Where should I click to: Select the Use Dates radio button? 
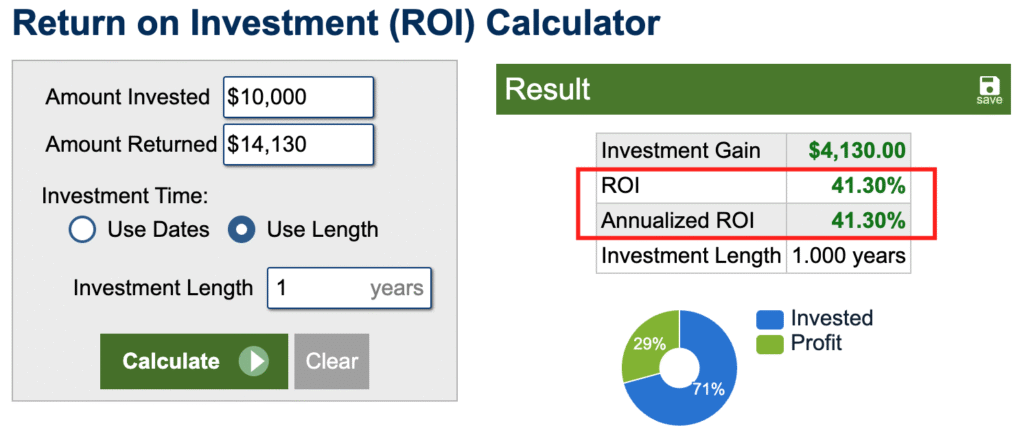point(82,230)
